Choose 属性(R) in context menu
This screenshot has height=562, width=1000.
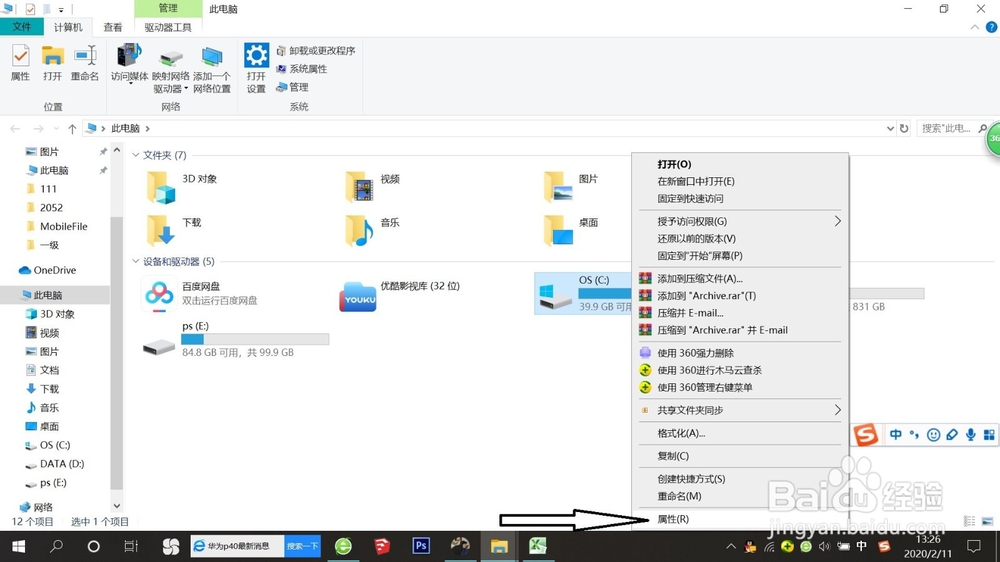pyautogui.click(x=740, y=519)
